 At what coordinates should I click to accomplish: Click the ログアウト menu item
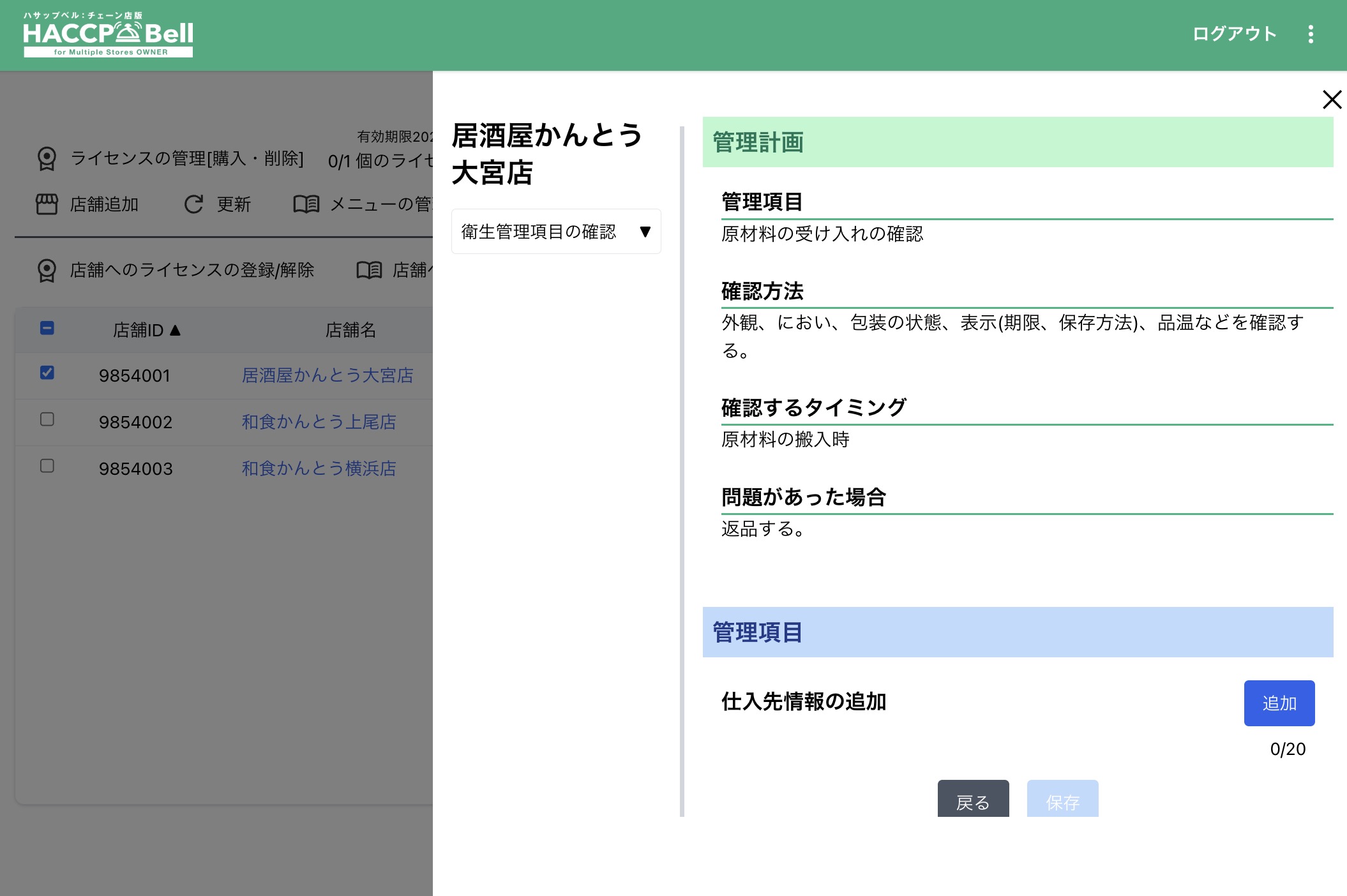point(1234,34)
